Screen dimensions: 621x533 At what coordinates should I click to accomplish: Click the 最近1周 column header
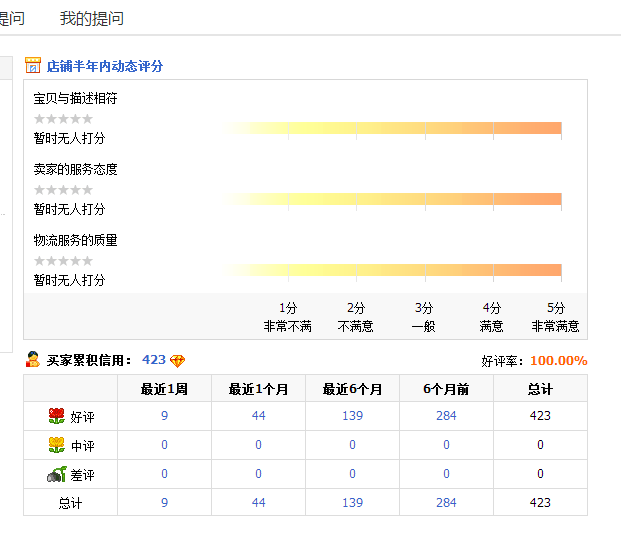[164, 389]
